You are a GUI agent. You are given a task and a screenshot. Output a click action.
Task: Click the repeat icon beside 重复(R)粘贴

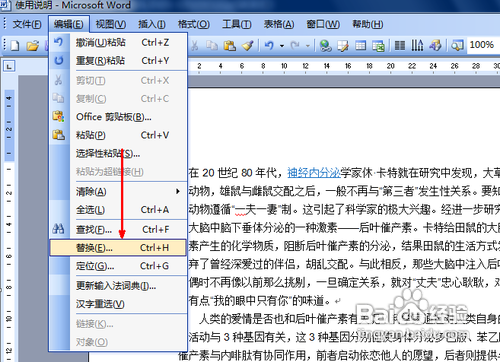point(59,61)
